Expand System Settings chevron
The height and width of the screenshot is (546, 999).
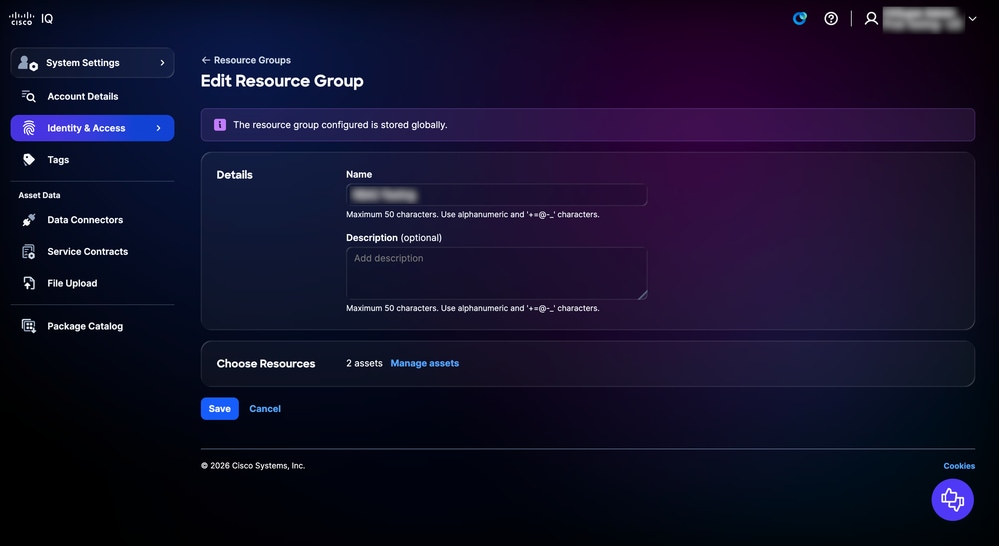(162, 62)
